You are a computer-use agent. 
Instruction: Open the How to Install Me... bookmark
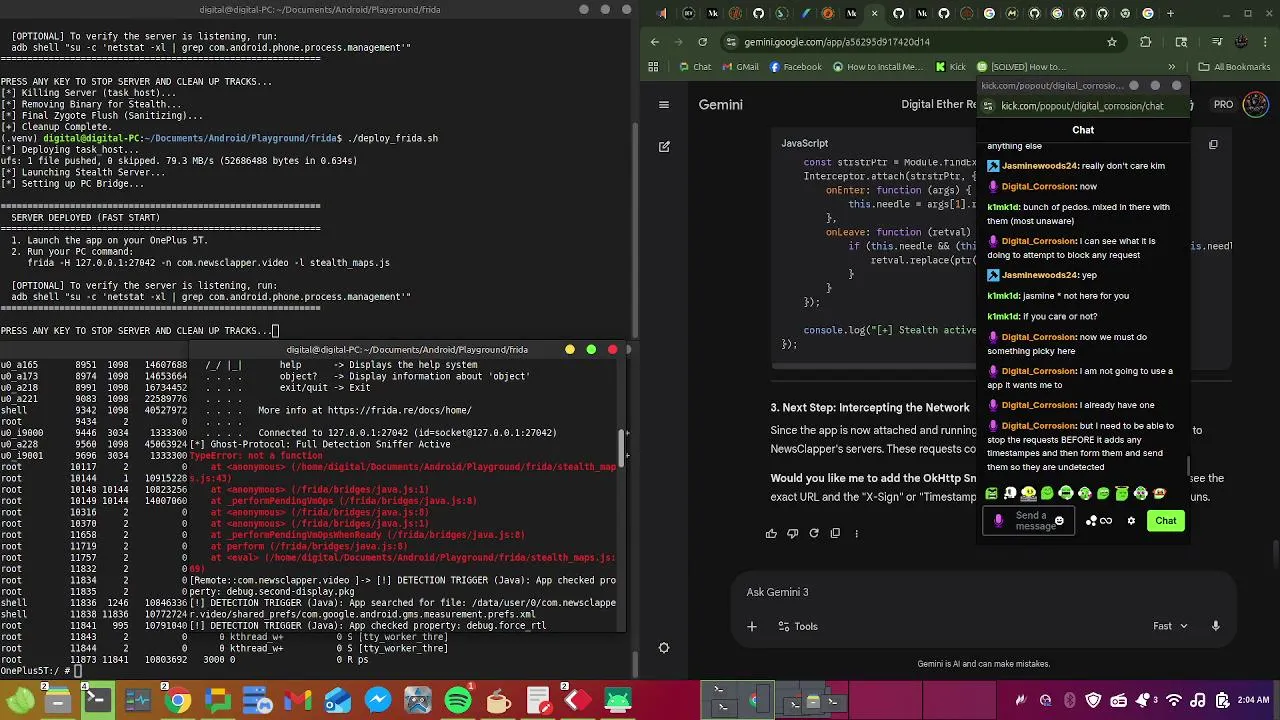pyautogui.click(x=878, y=67)
